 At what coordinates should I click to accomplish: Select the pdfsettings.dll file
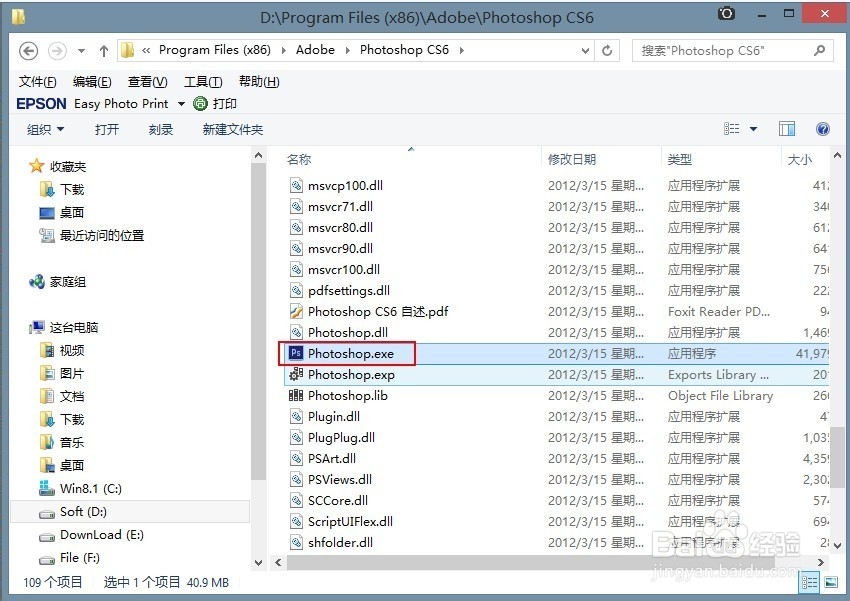coord(349,290)
